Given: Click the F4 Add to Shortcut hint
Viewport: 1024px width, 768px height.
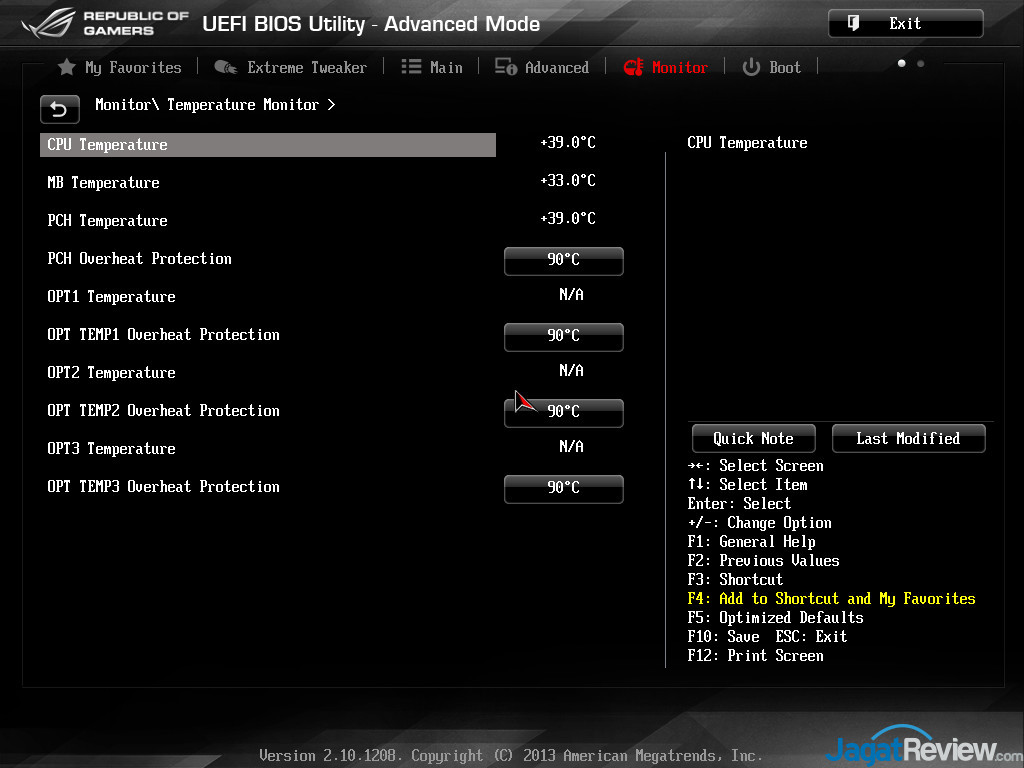Looking at the screenshot, I should (831, 599).
